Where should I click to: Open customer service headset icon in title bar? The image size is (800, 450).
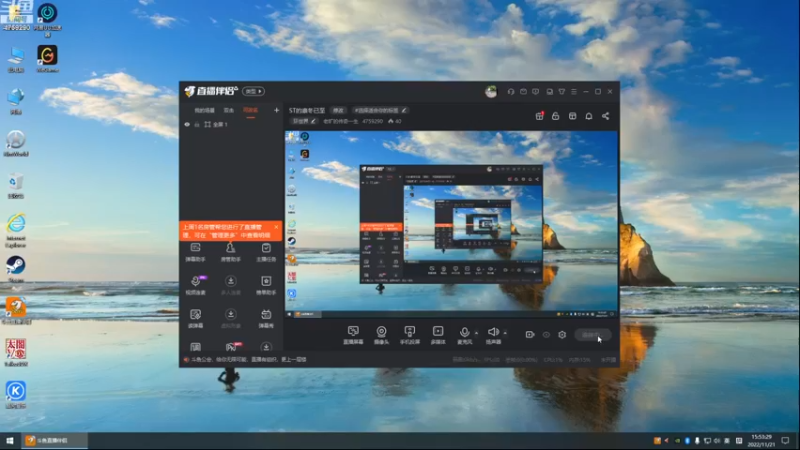[x=511, y=91]
